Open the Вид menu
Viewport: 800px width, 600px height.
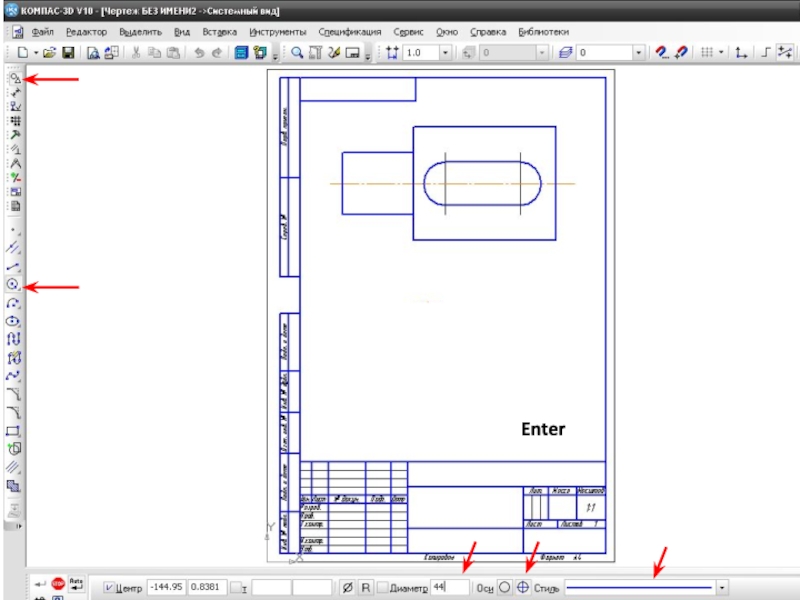[x=182, y=32]
